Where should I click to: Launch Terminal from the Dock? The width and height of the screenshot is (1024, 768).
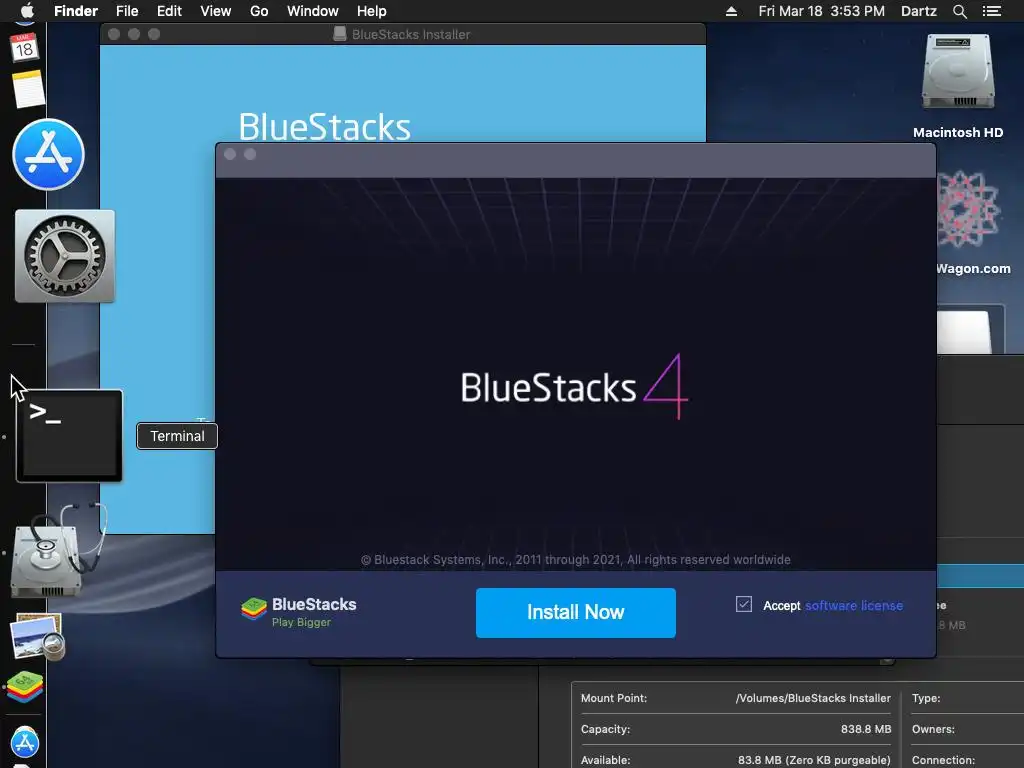pos(69,436)
